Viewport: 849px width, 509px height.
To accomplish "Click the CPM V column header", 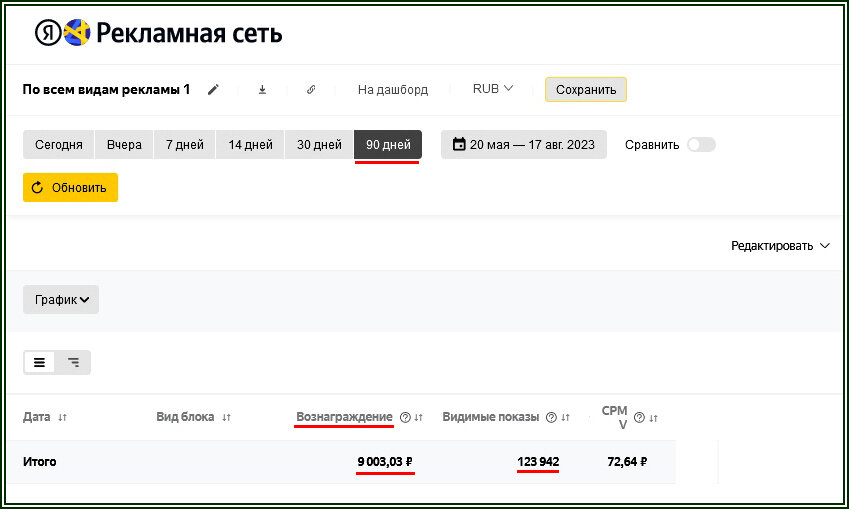I will pos(615,417).
